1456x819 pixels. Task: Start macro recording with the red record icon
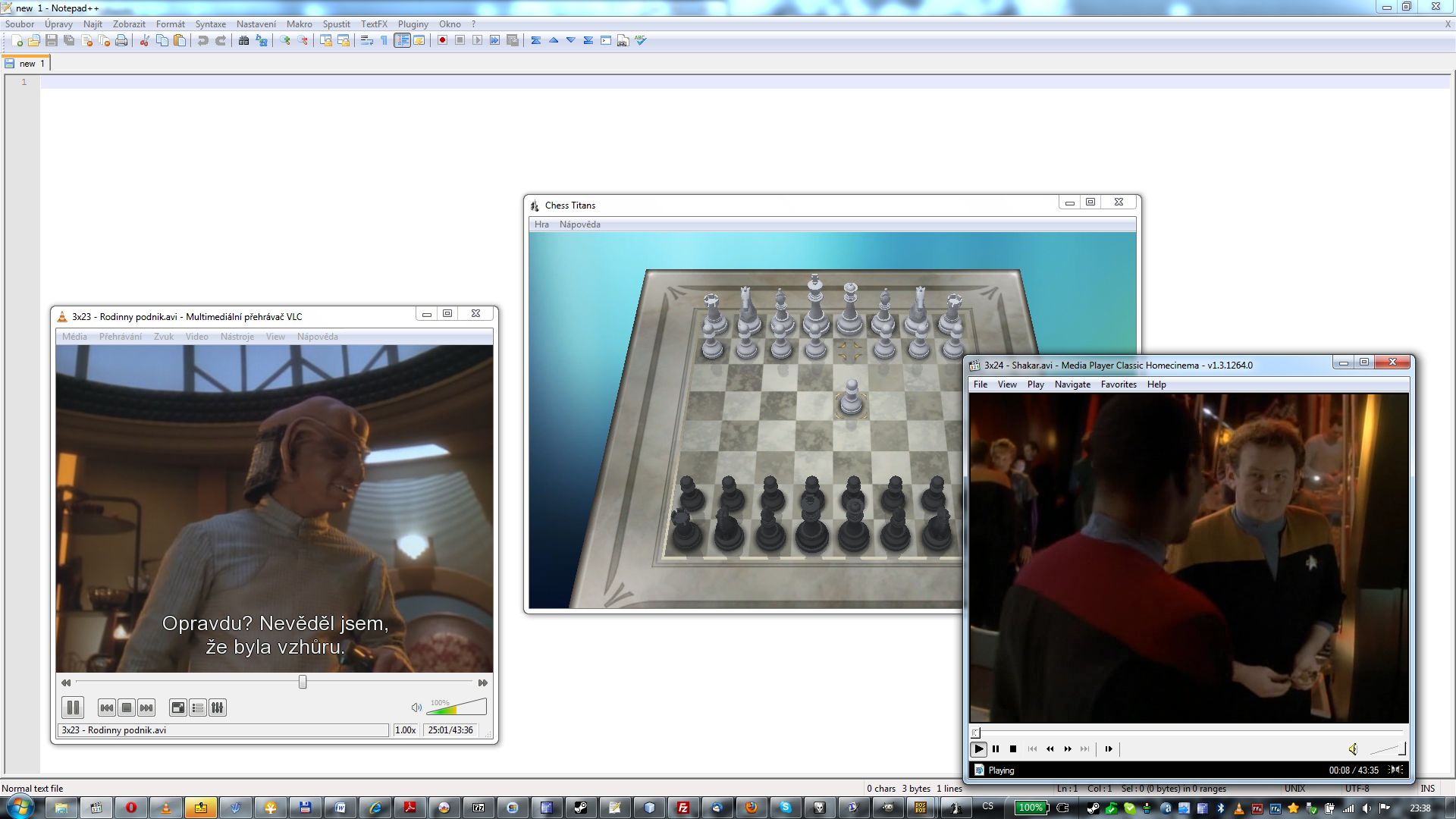[442, 41]
